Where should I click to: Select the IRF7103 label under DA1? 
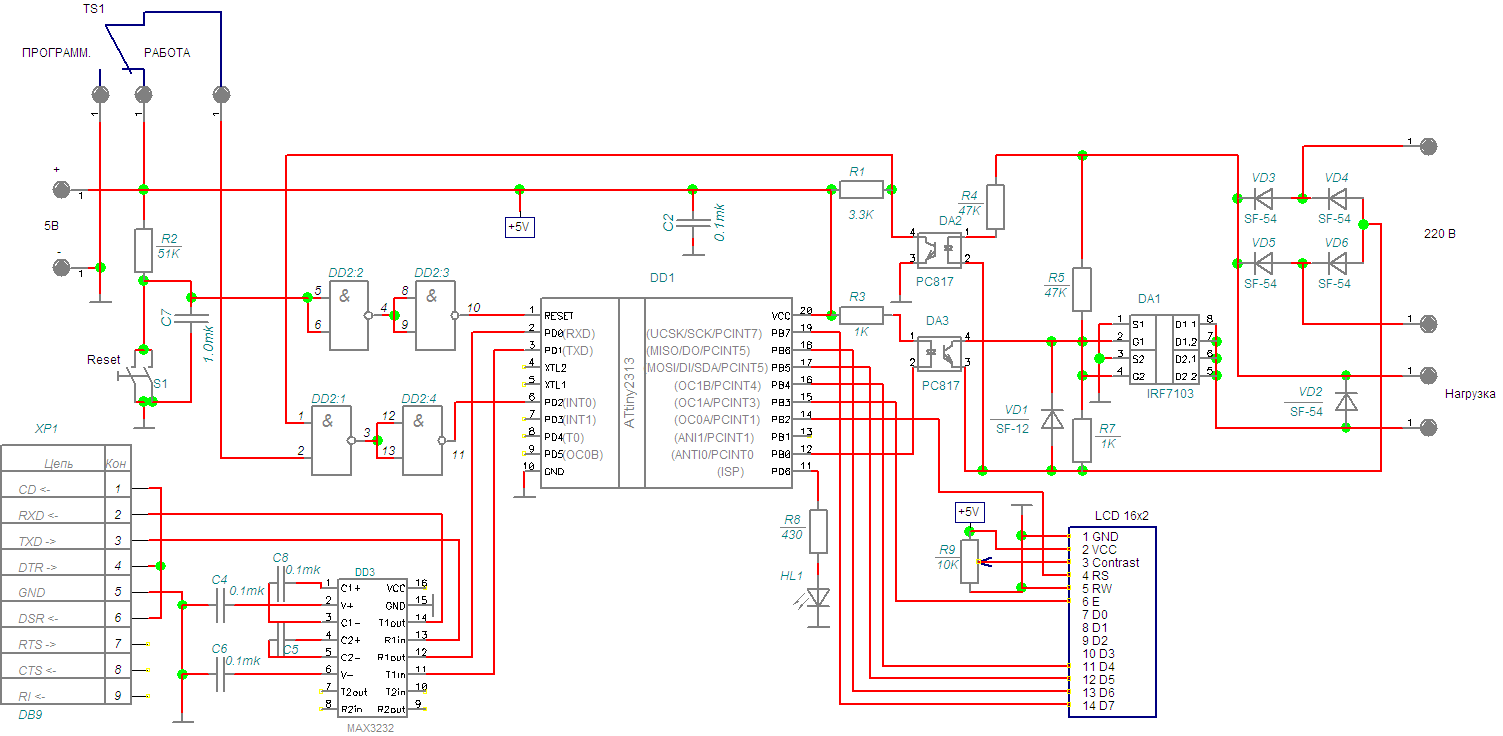pyautogui.click(x=1171, y=394)
